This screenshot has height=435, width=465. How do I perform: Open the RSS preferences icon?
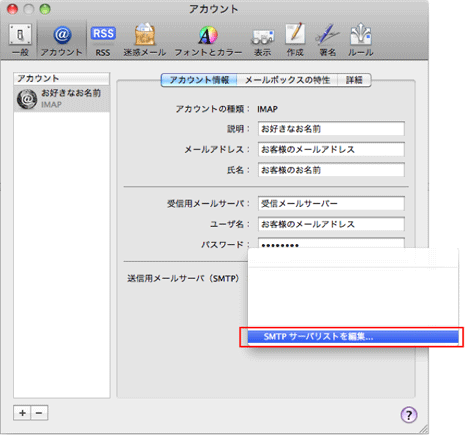click(103, 39)
